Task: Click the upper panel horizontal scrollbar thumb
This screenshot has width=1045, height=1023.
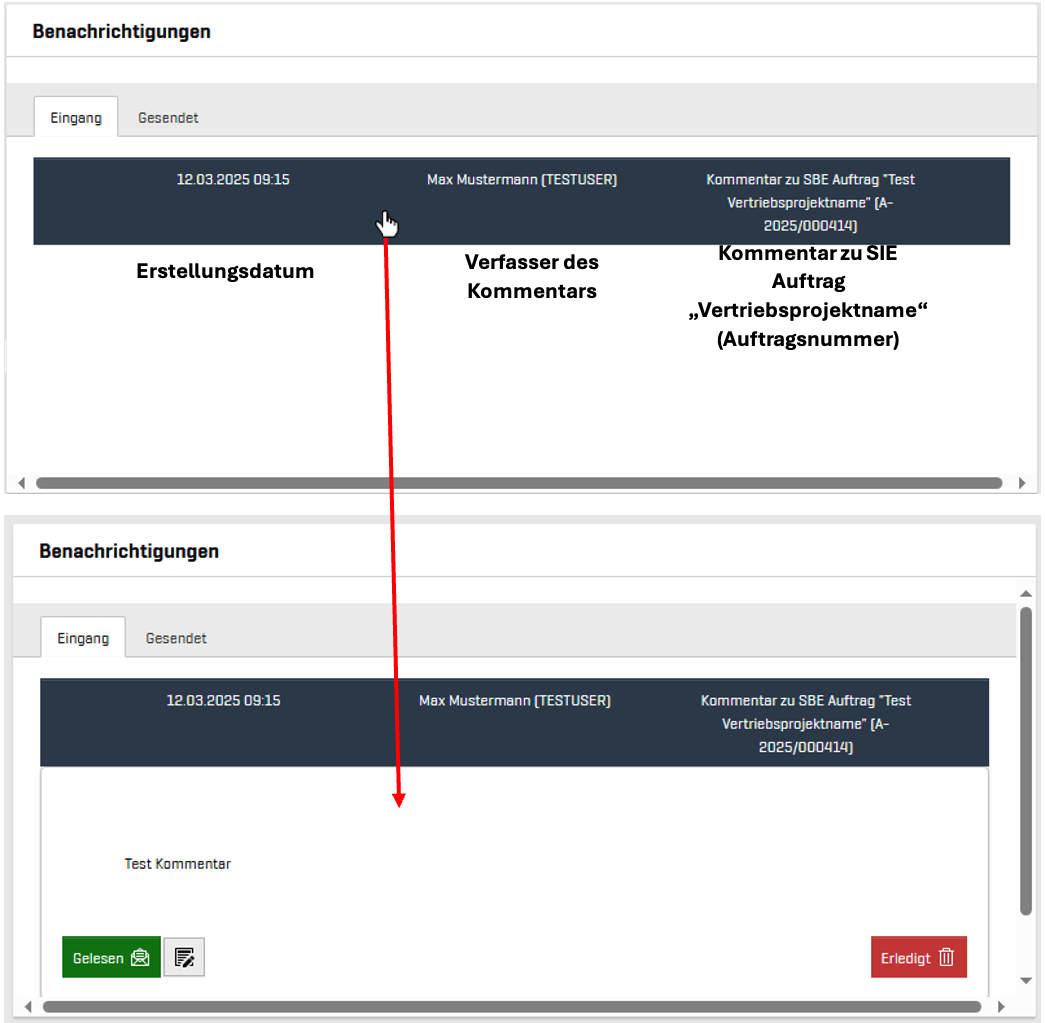Action: coord(518,483)
